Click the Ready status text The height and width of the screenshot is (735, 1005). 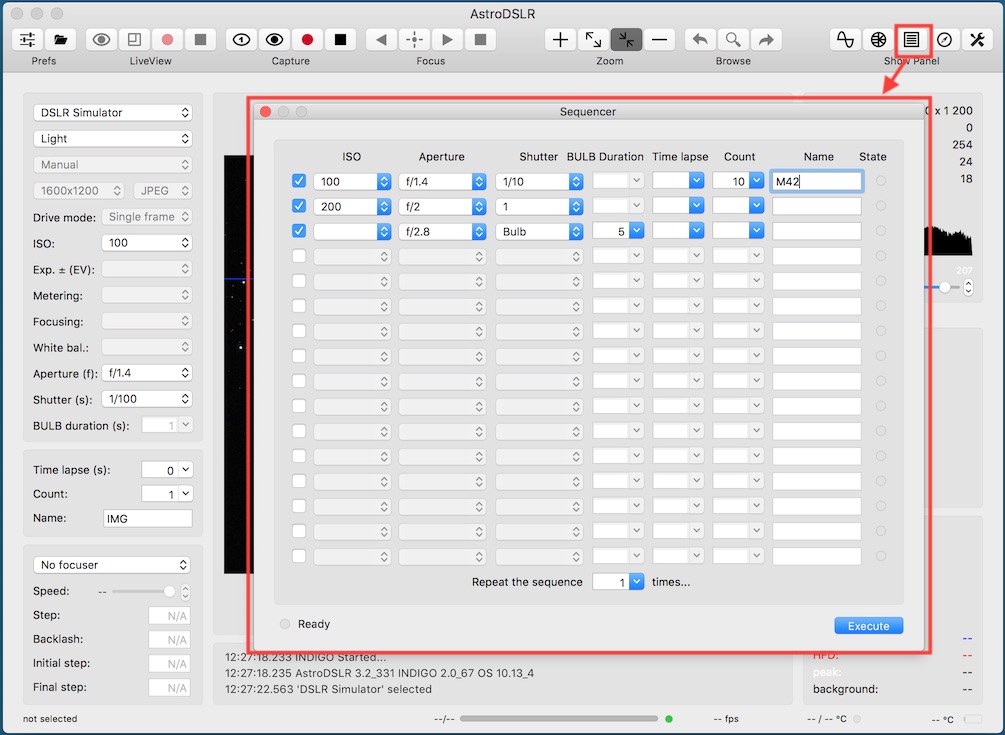(x=314, y=624)
